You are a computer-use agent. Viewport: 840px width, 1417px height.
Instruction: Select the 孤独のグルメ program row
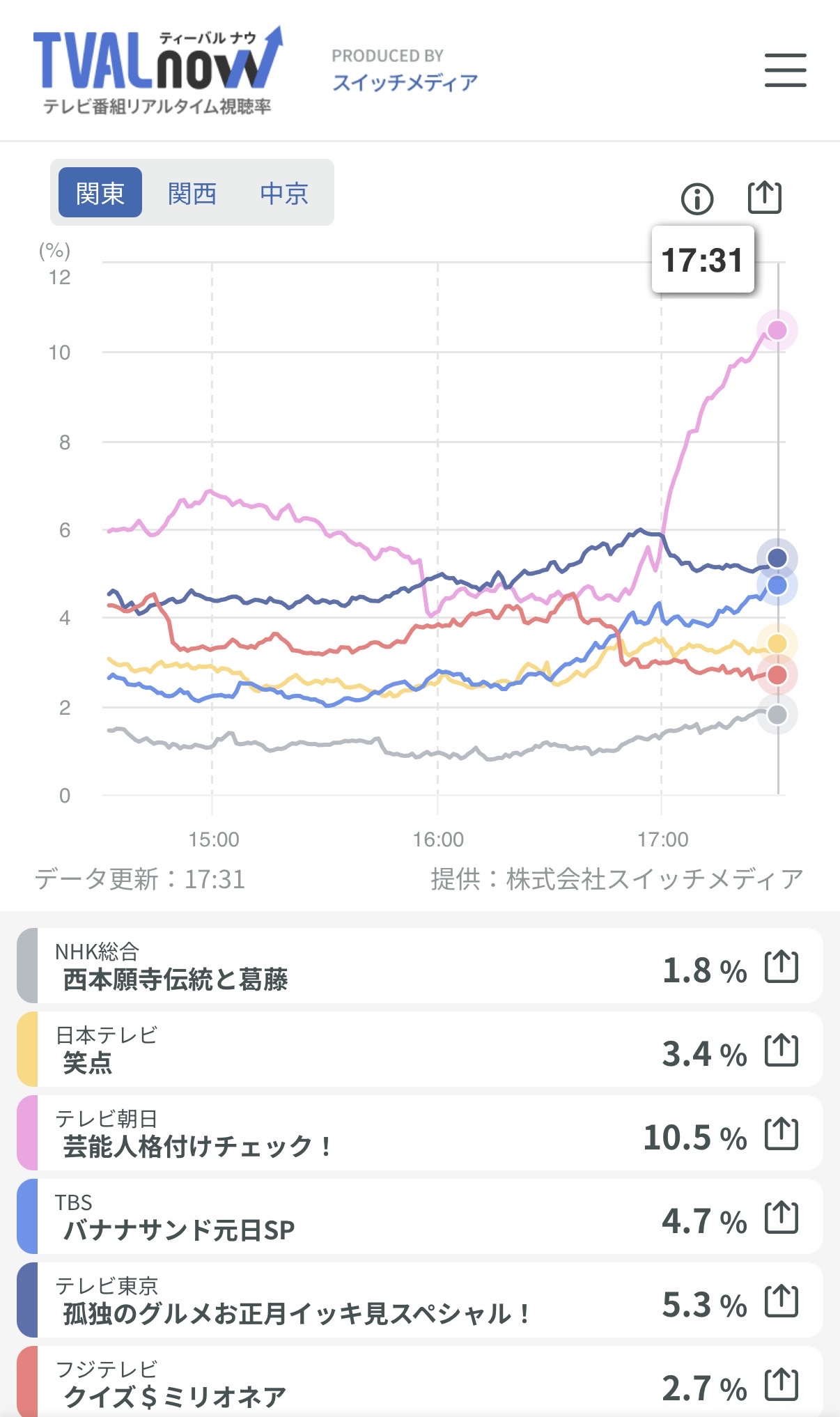348,1301
